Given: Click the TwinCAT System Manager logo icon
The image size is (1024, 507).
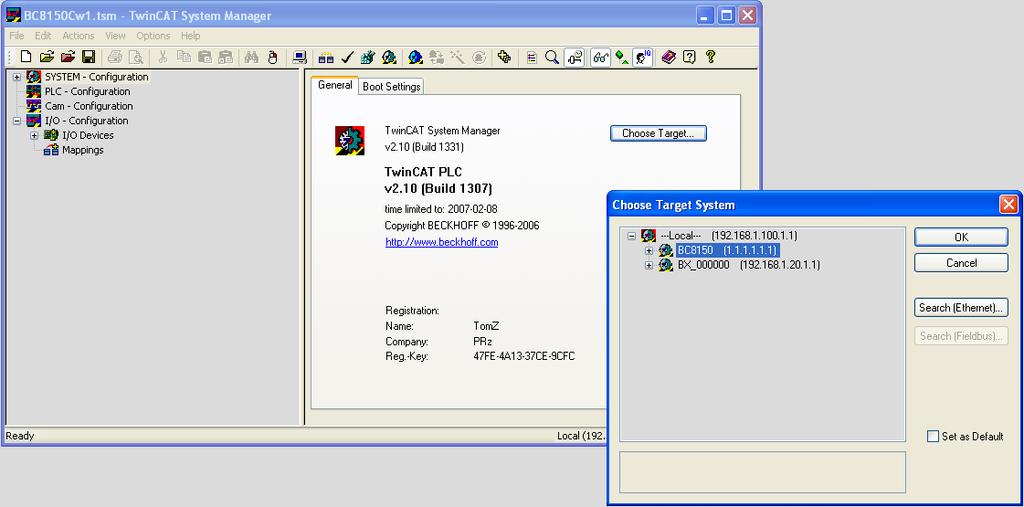Looking at the screenshot, I should 350,141.
